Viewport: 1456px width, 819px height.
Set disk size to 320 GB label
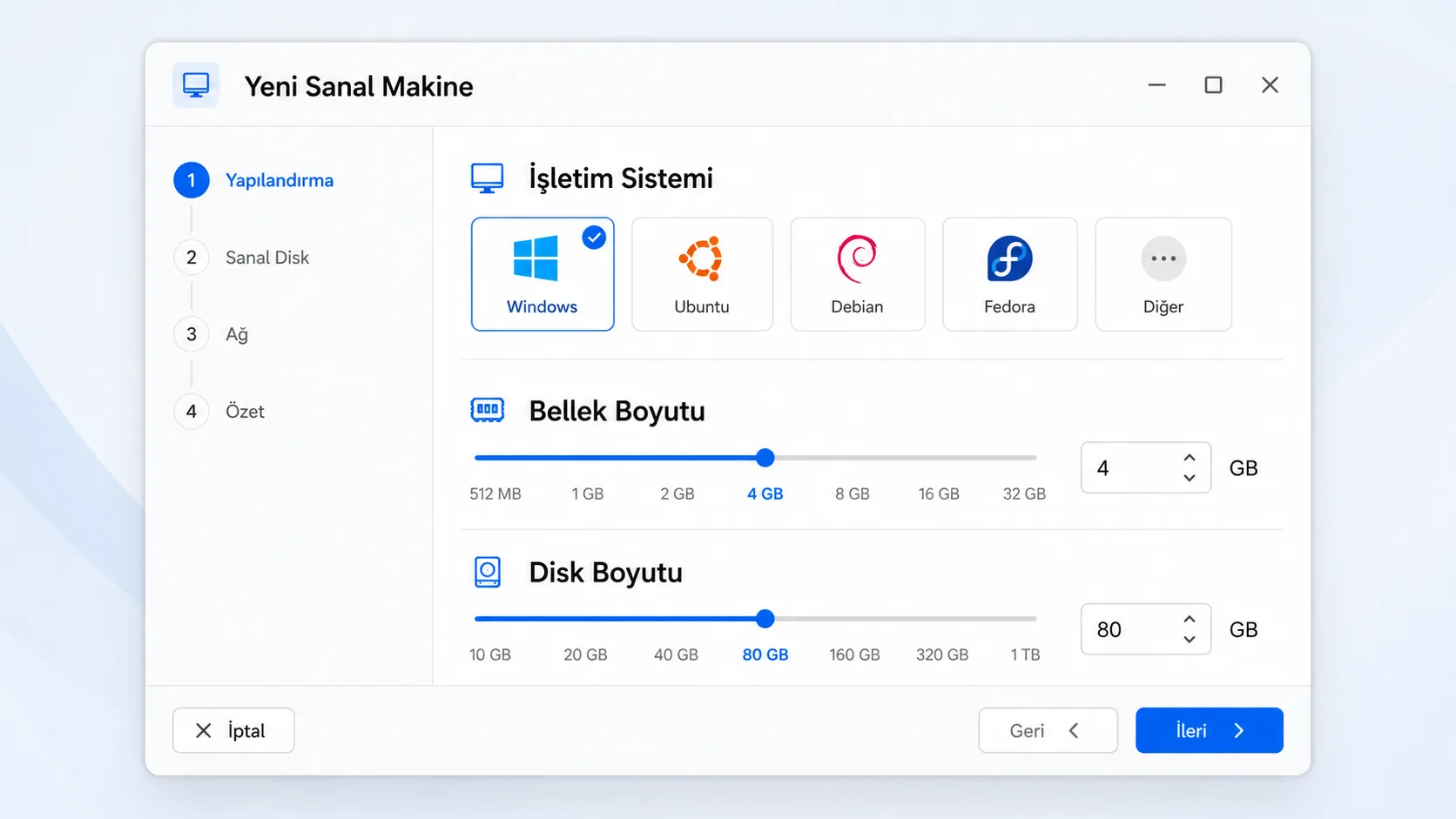point(942,655)
